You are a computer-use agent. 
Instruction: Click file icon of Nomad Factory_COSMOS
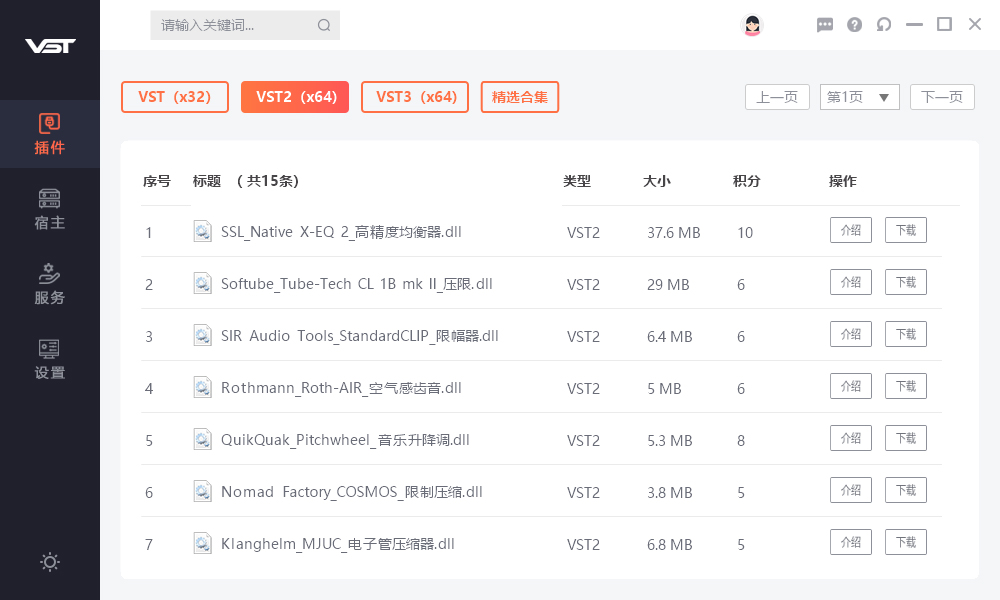pyautogui.click(x=203, y=491)
